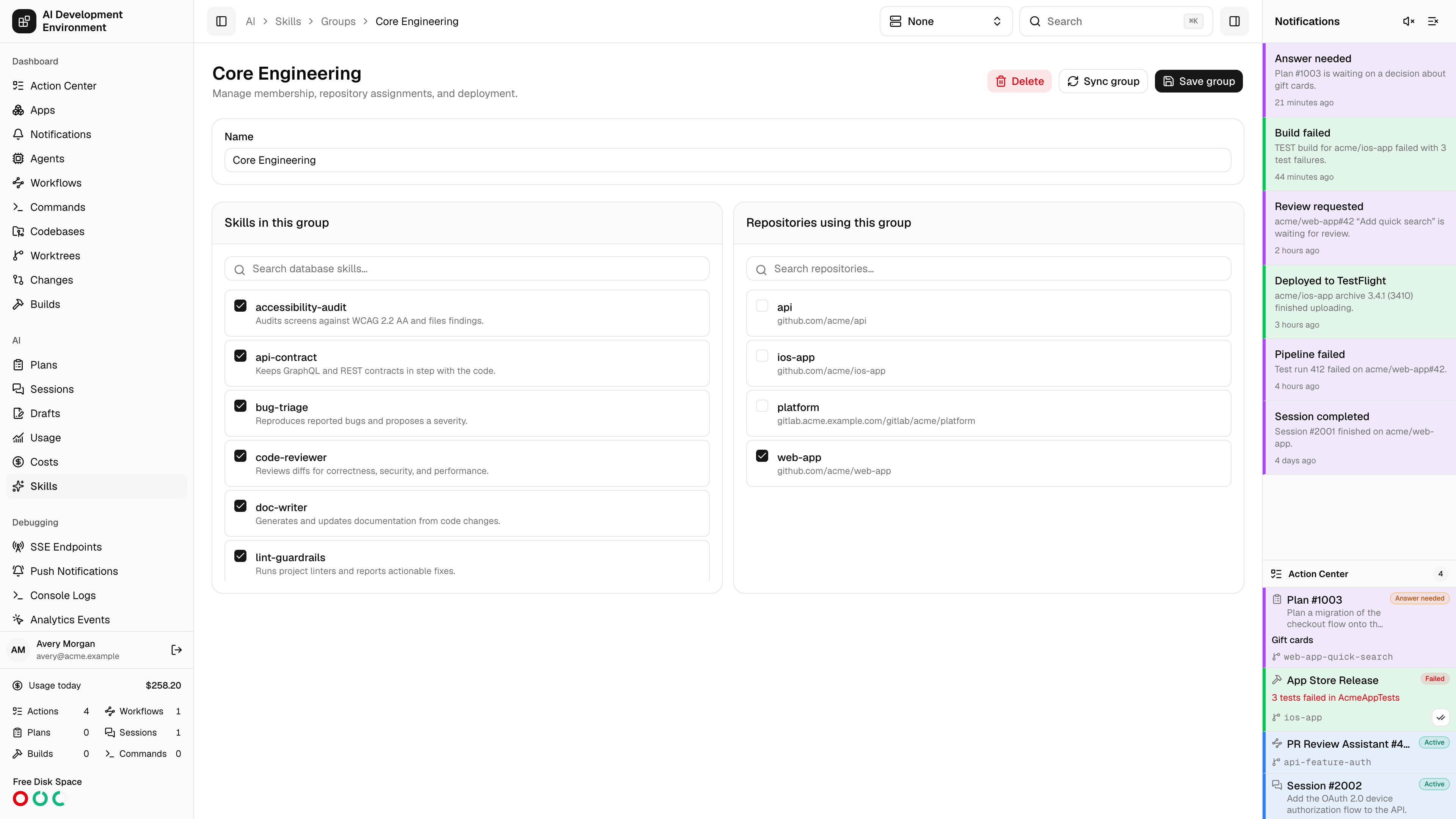This screenshot has width=1456, height=819.
Task: Open Agents from the sidebar
Action: (x=97, y=159)
